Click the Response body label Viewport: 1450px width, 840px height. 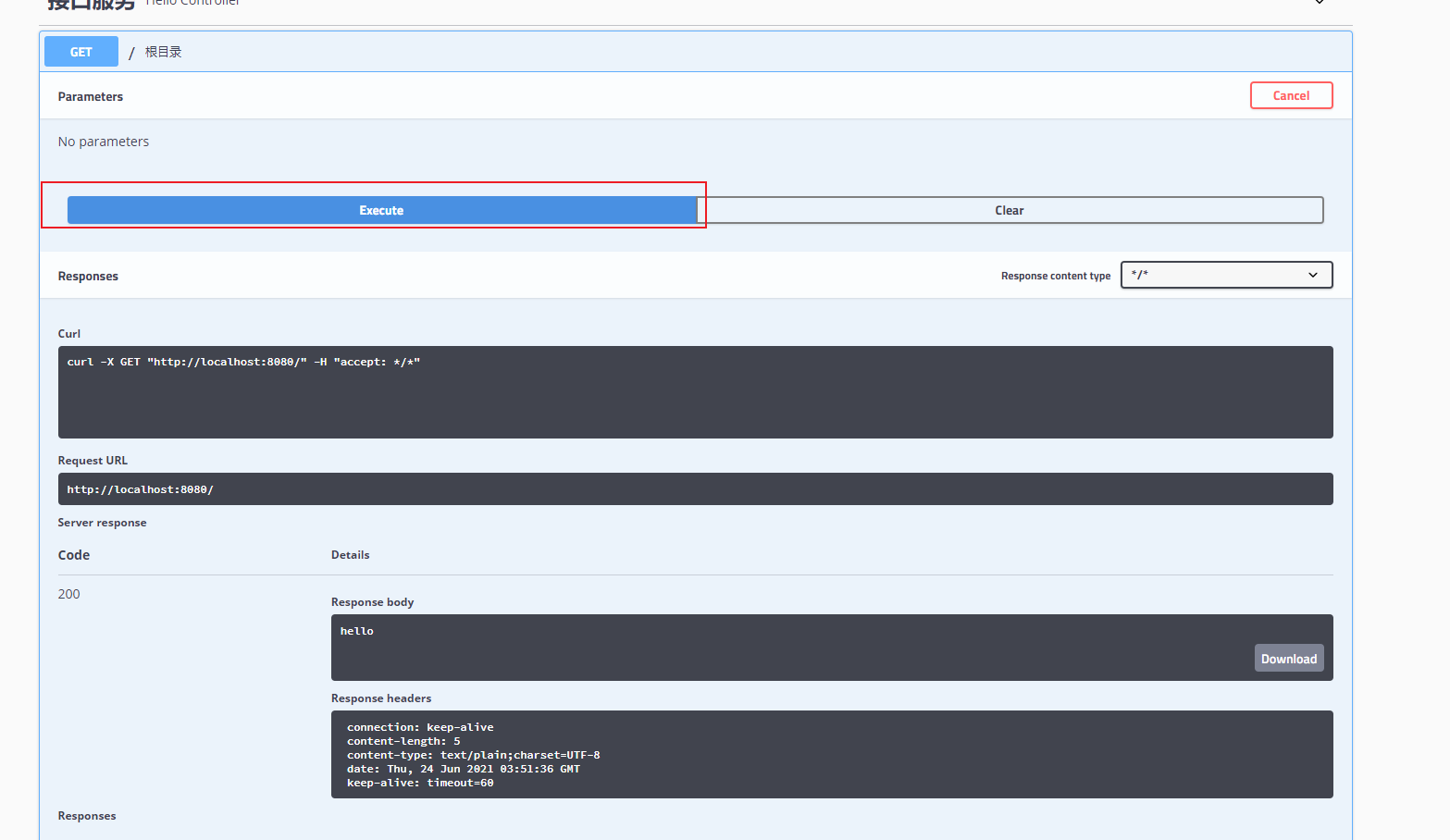[x=372, y=602]
